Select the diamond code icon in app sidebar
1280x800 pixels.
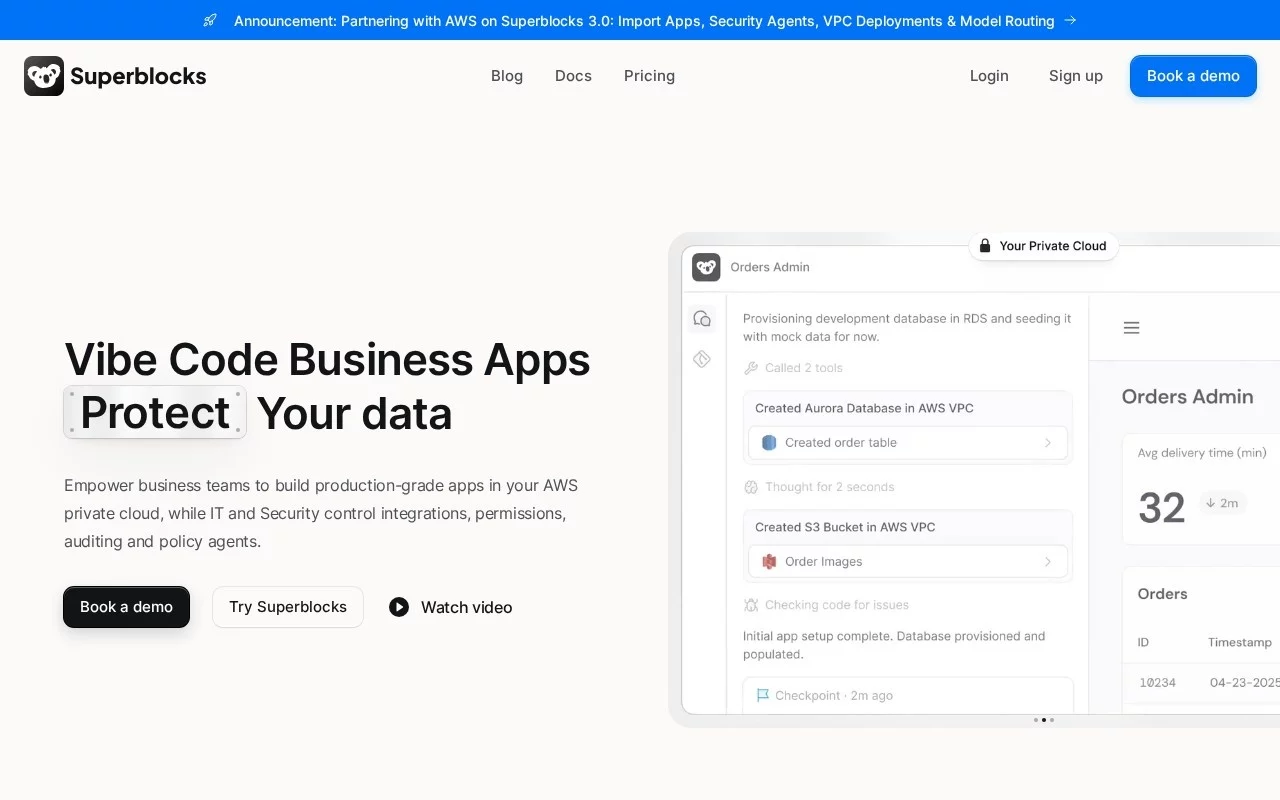click(x=702, y=359)
